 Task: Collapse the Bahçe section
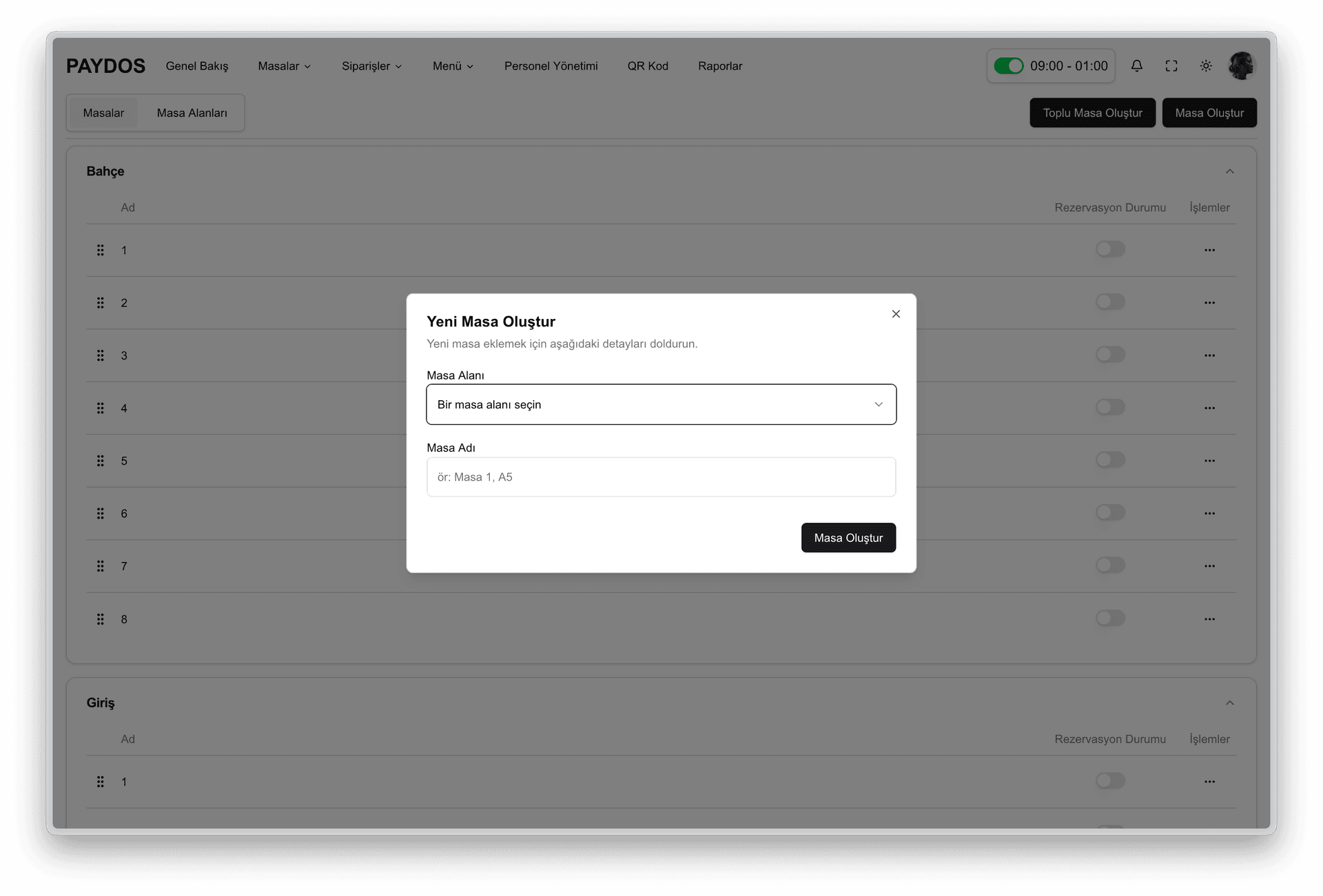(x=1229, y=171)
